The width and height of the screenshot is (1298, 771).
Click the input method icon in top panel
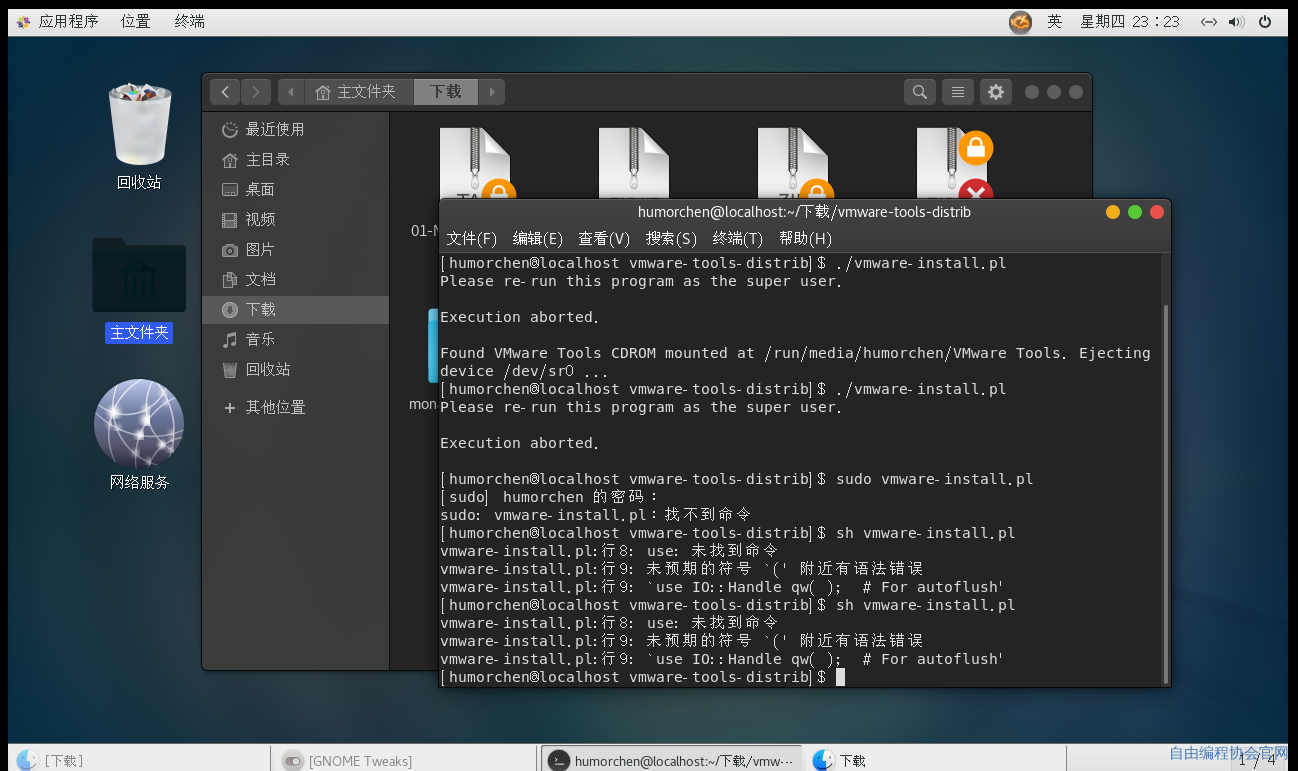pyautogui.click(x=1020, y=21)
